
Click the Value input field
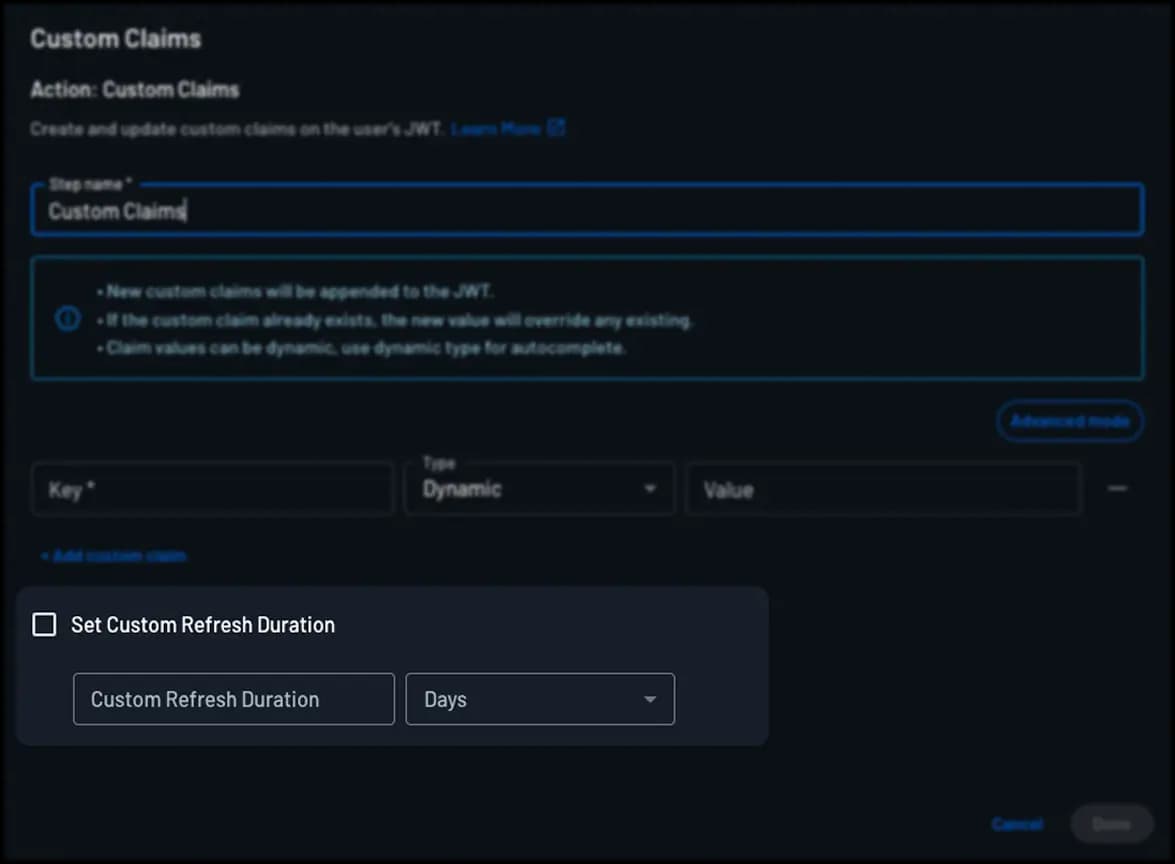click(x=884, y=489)
